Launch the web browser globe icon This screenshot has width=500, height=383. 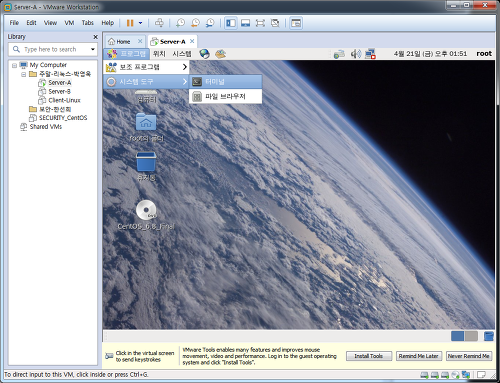click(x=204, y=54)
